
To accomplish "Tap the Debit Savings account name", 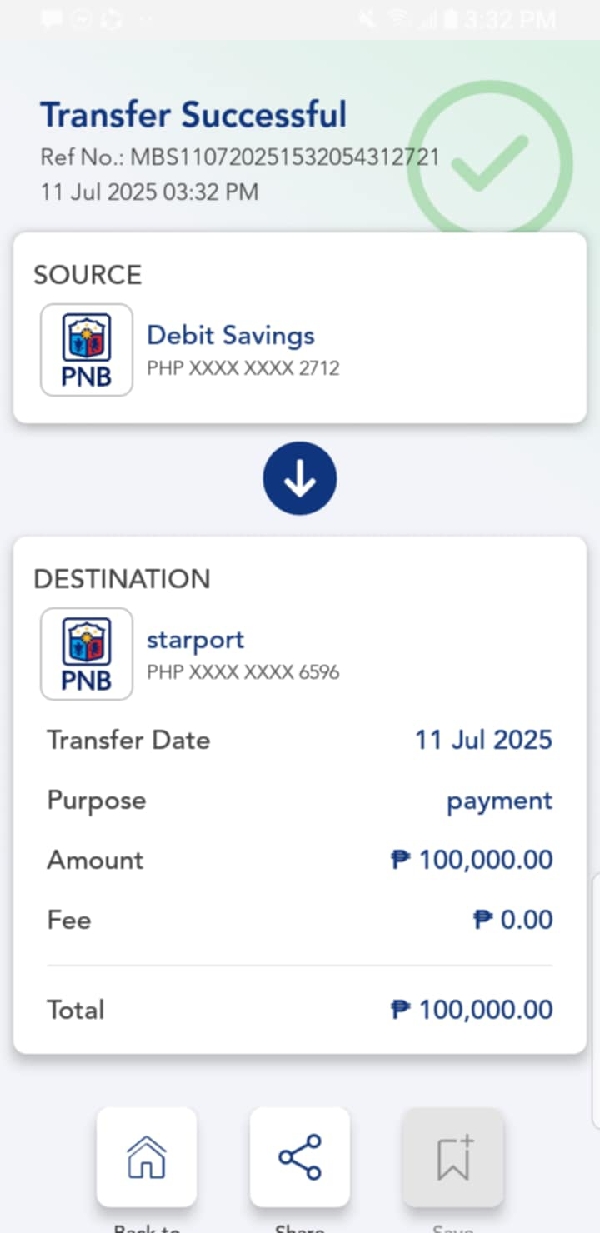I will click(231, 335).
